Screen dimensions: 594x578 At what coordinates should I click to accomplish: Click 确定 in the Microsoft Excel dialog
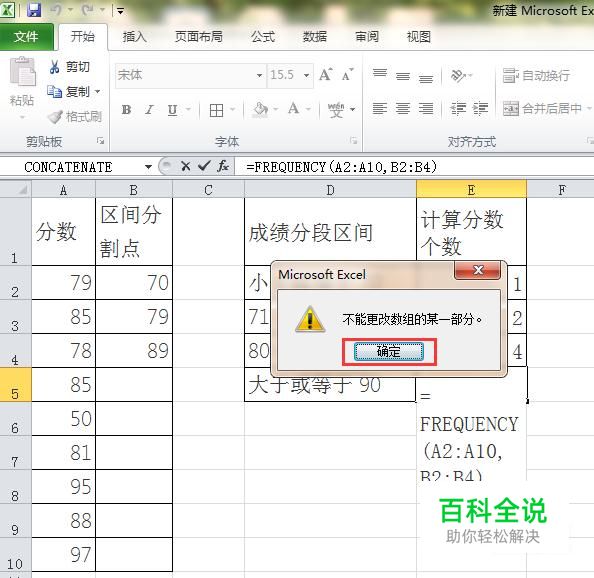tap(389, 351)
